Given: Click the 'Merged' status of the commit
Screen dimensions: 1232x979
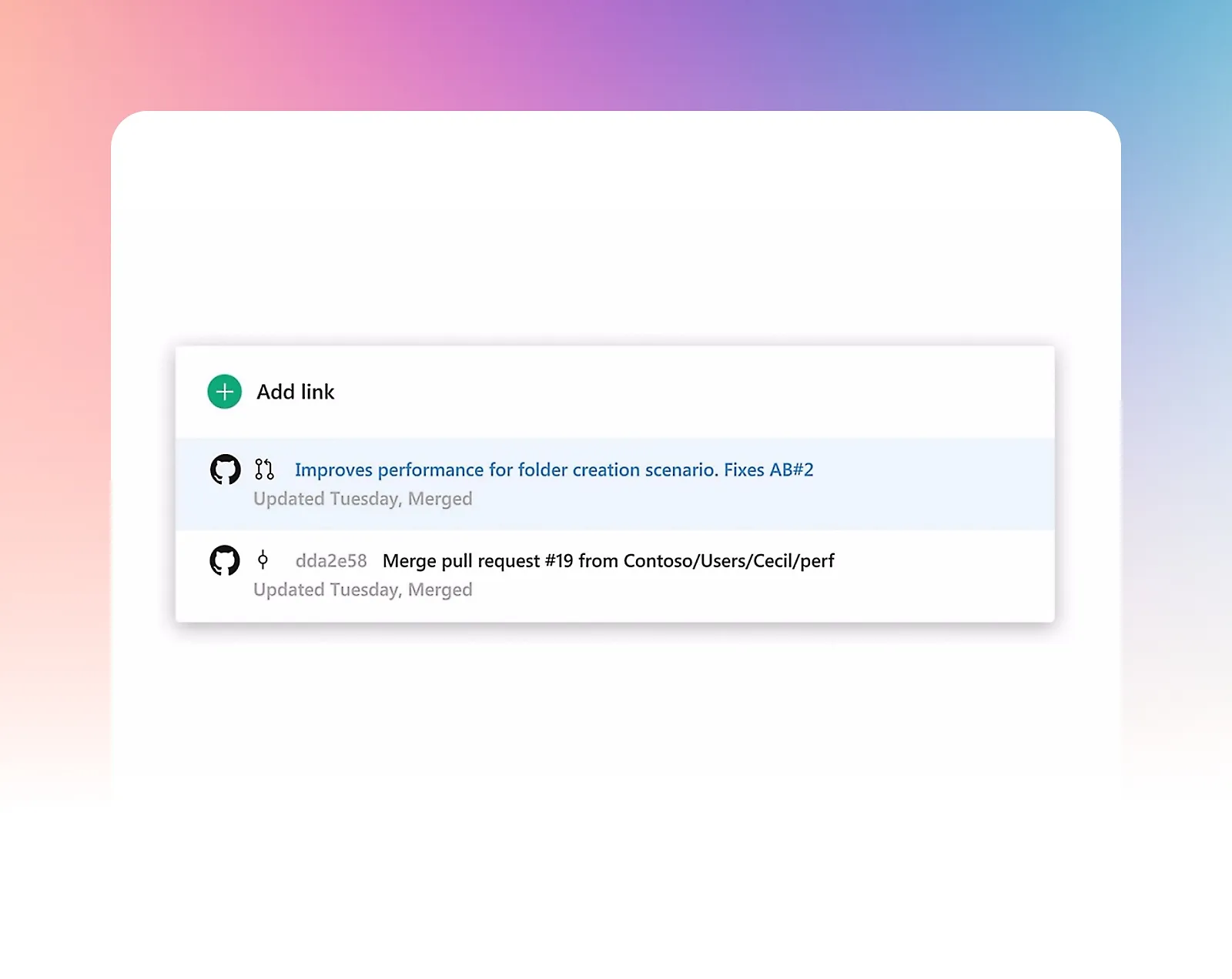Looking at the screenshot, I should point(440,590).
